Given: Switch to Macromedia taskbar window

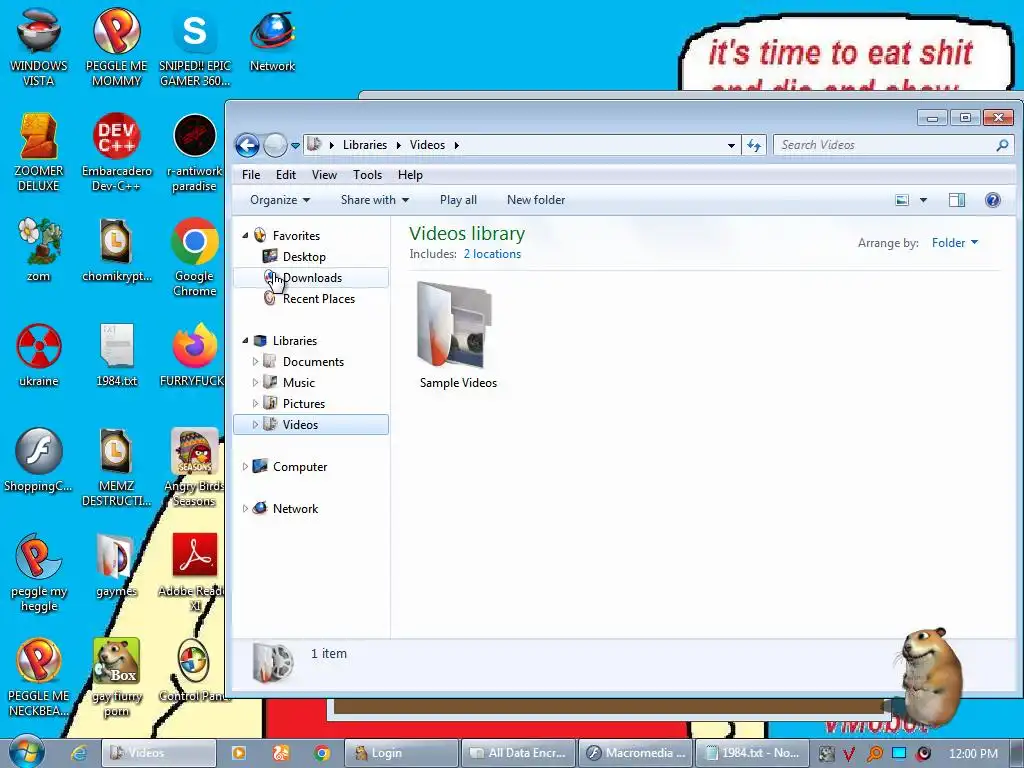Looking at the screenshot, I should 635,753.
